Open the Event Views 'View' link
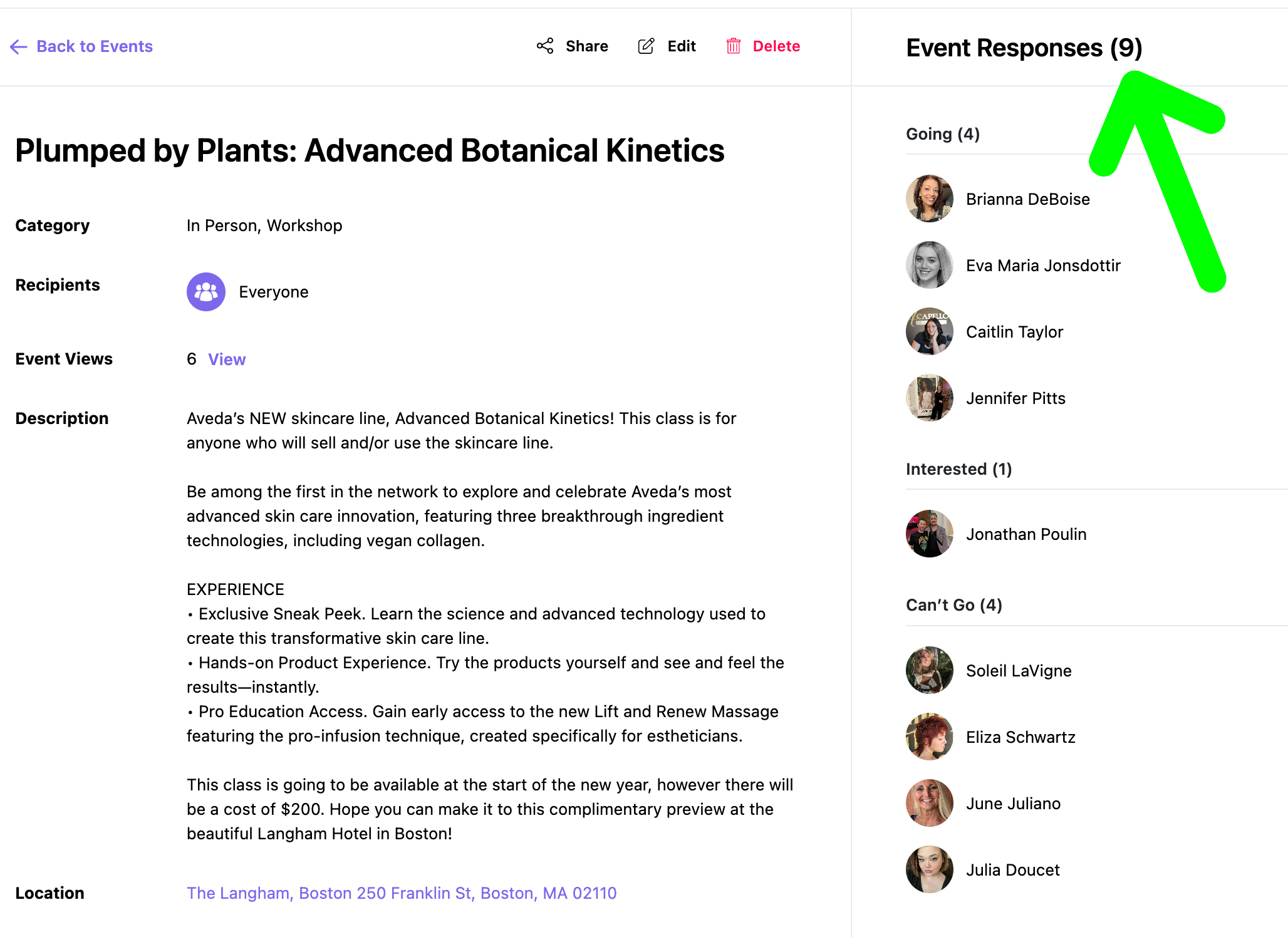The image size is (1288, 937). pyautogui.click(x=227, y=360)
